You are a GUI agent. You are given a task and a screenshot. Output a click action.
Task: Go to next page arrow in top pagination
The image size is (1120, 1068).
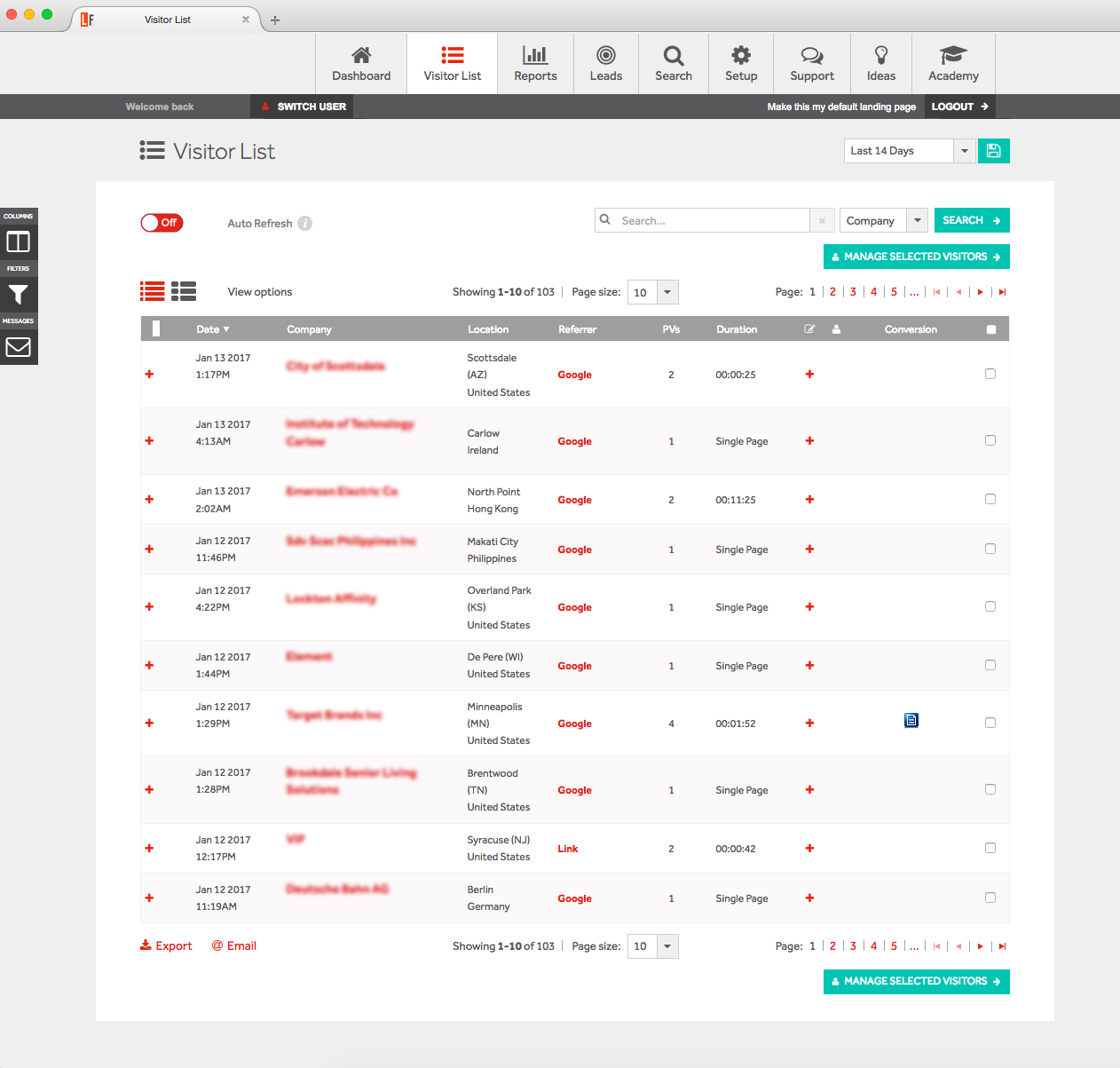980,292
